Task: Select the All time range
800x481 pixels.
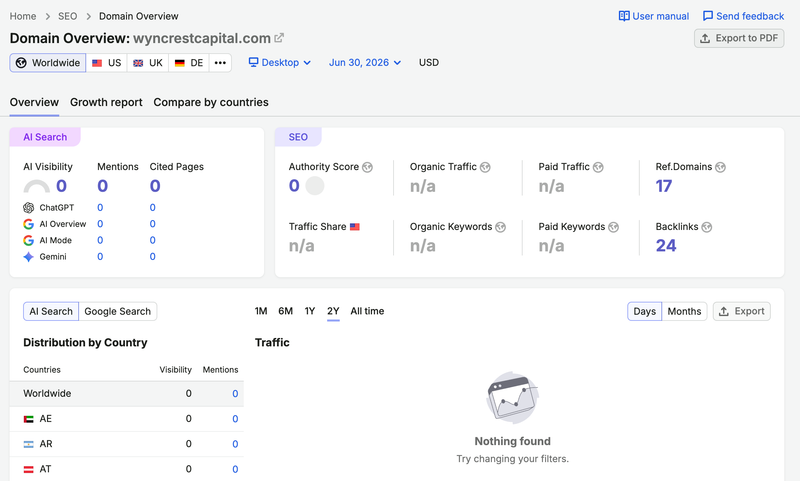Action: click(x=367, y=311)
